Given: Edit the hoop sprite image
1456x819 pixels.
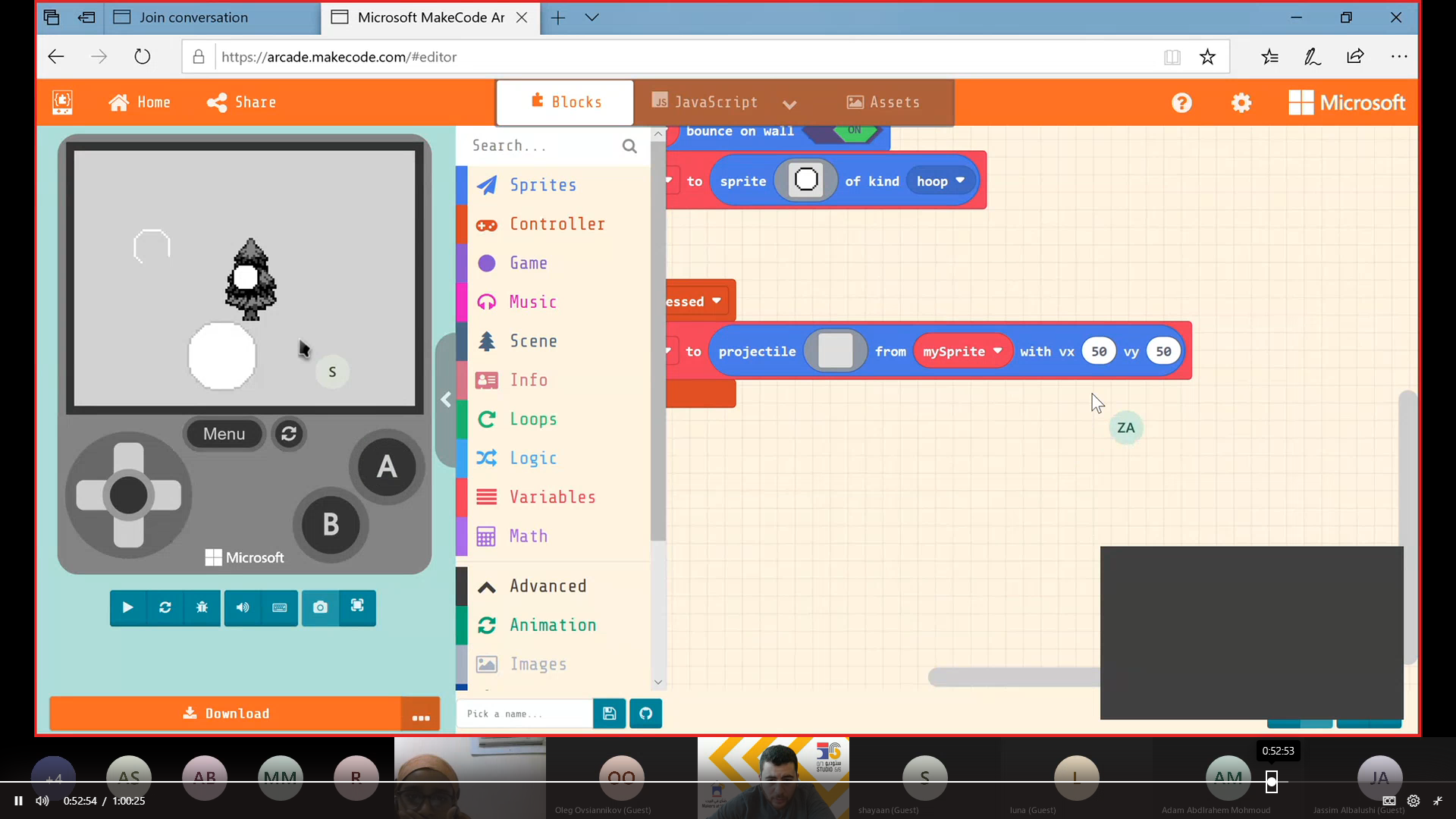Looking at the screenshot, I should click(x=806, y=180).
